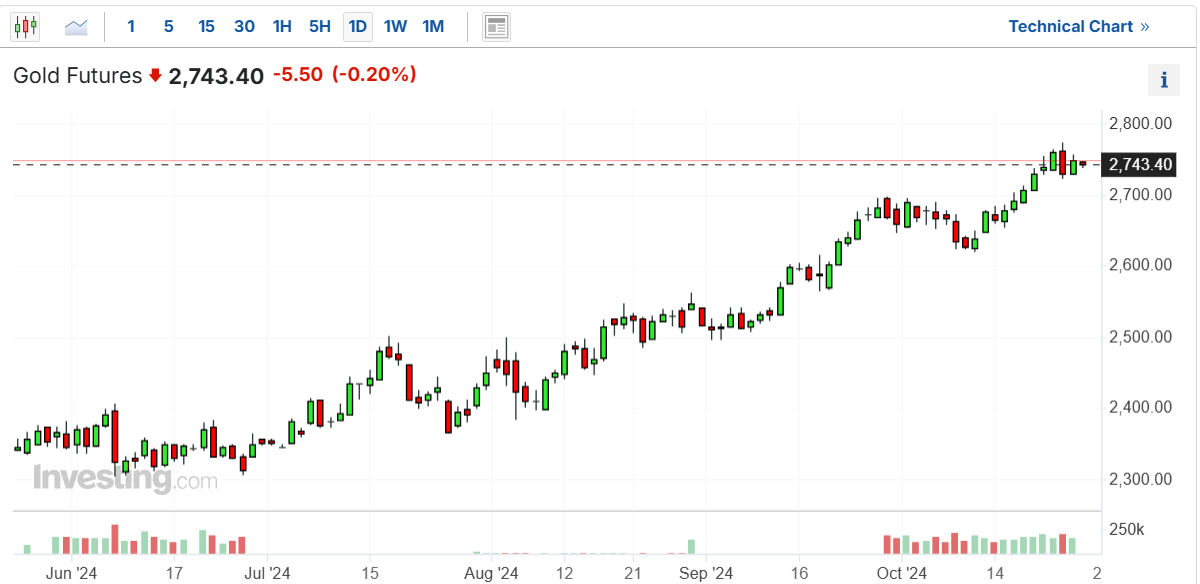Click the Oct '24 date label
Image resolution: width=1200 pixels, height=584 pixels.
point(902,573)
